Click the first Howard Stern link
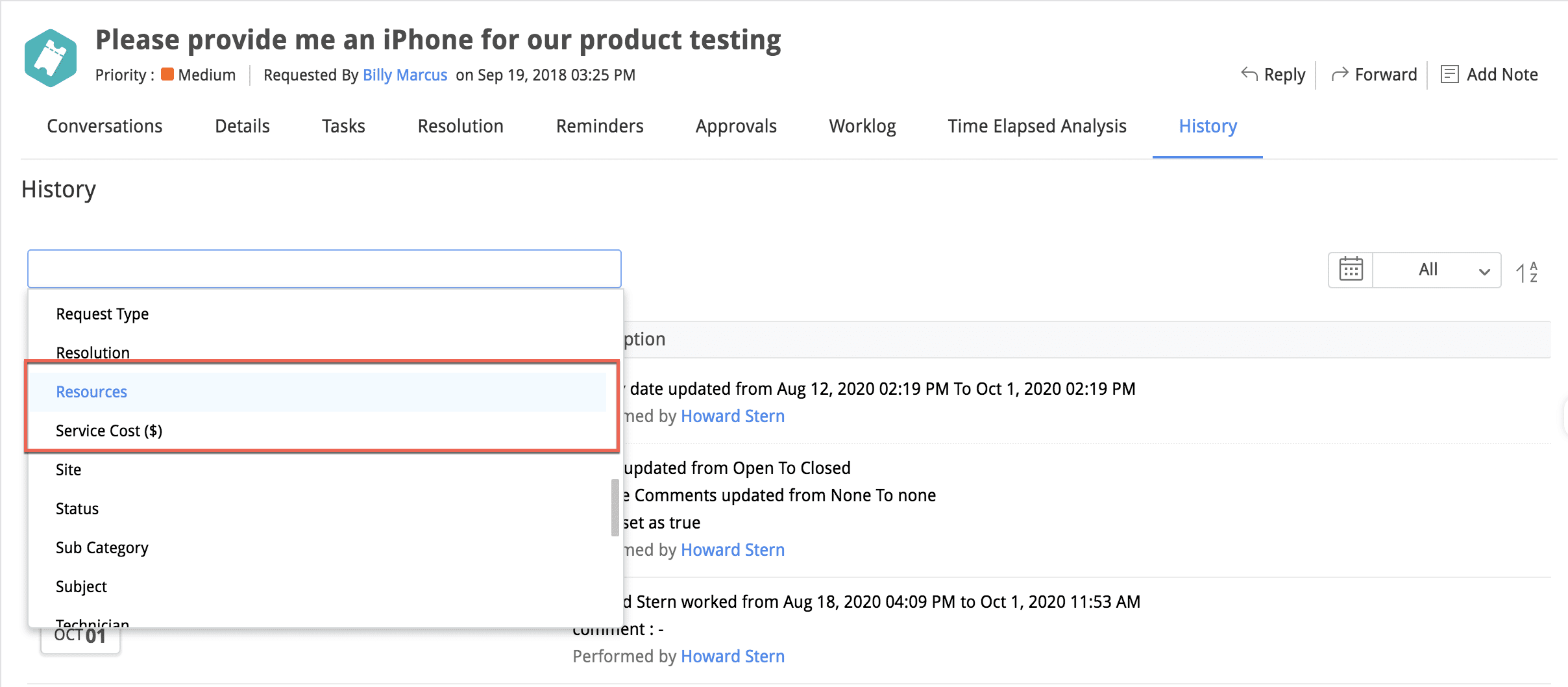The image size is (1568, 687). (733, 416)
